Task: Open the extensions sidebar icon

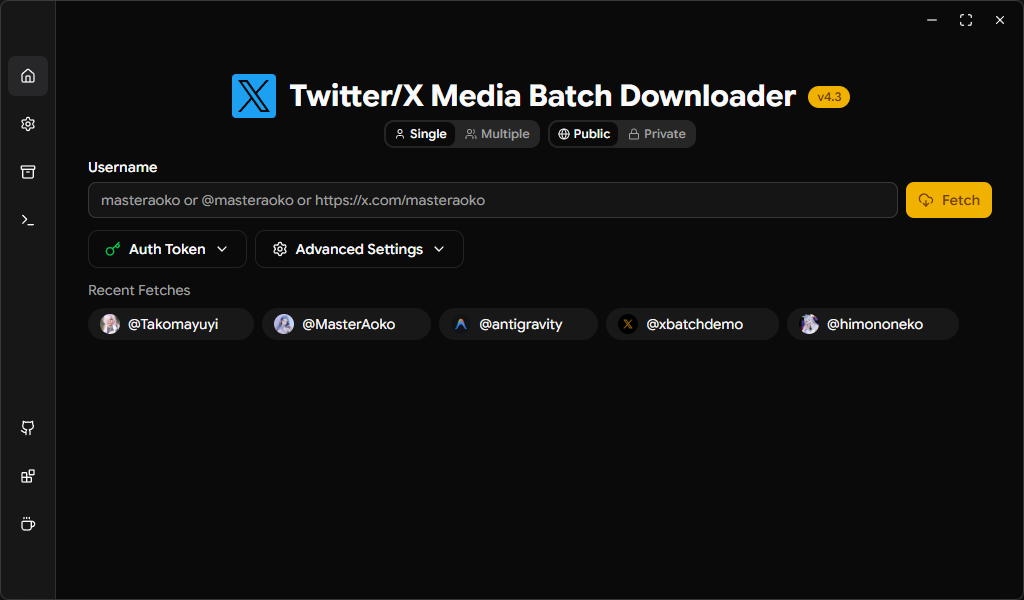Action: tap(27, 476)
